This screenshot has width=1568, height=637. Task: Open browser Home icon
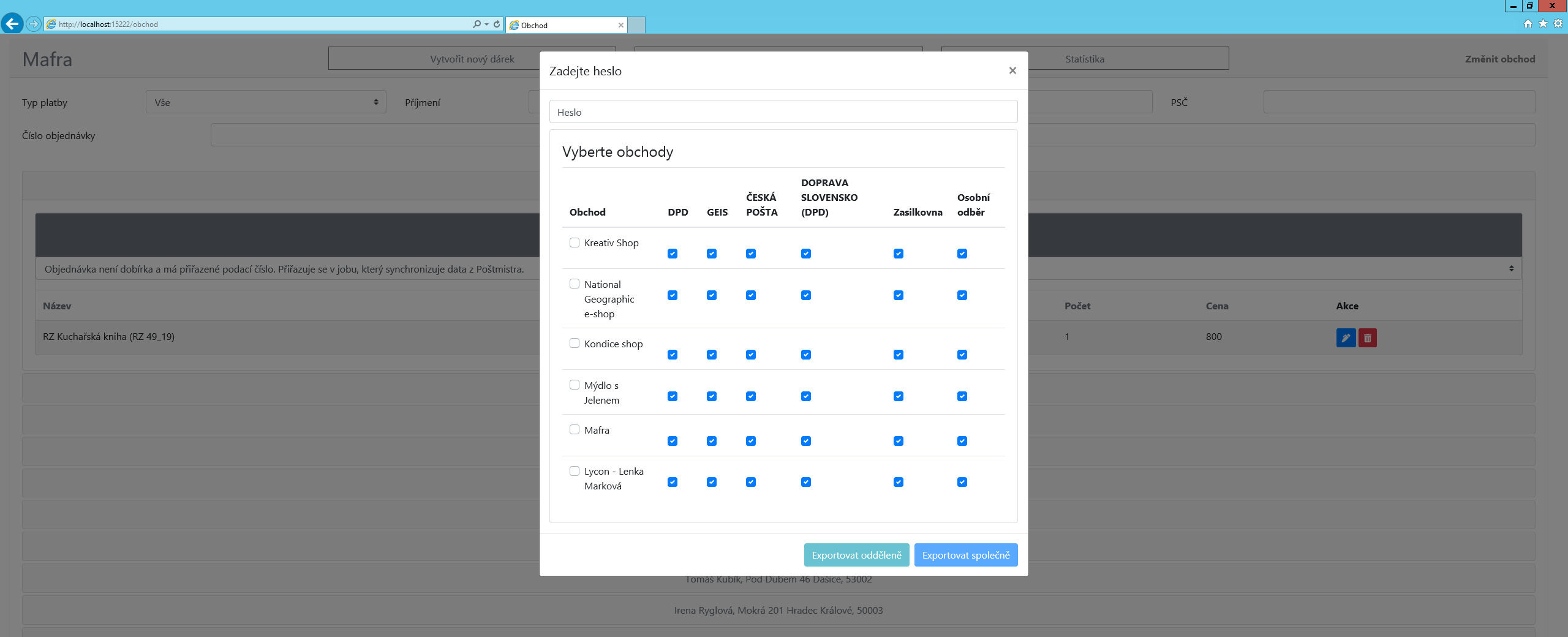click(1528, 24)
